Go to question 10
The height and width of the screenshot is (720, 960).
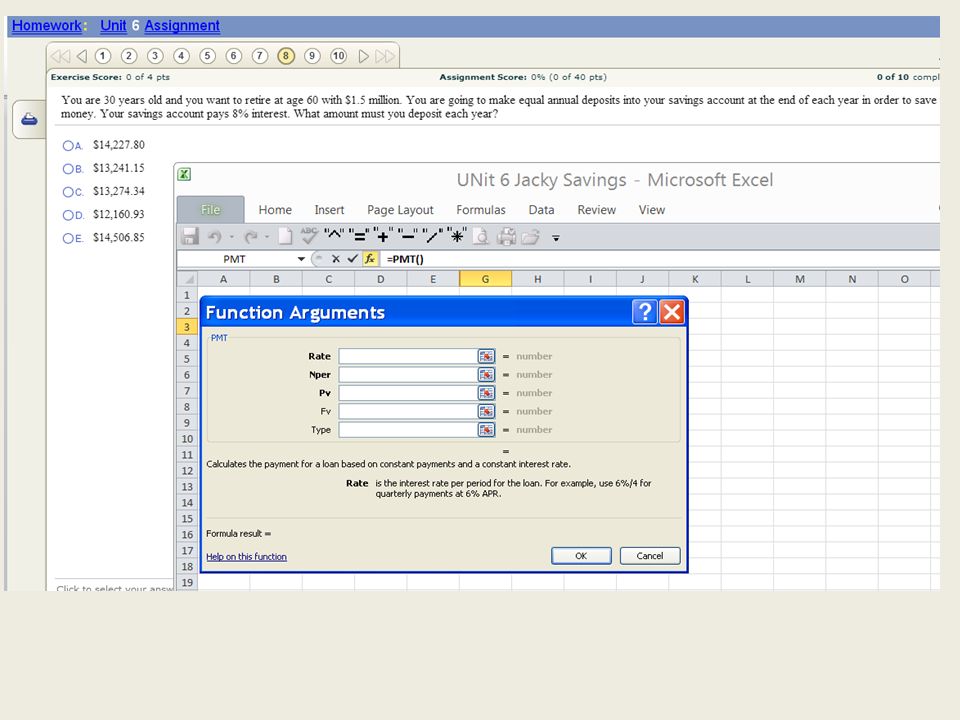pos(339,56)
